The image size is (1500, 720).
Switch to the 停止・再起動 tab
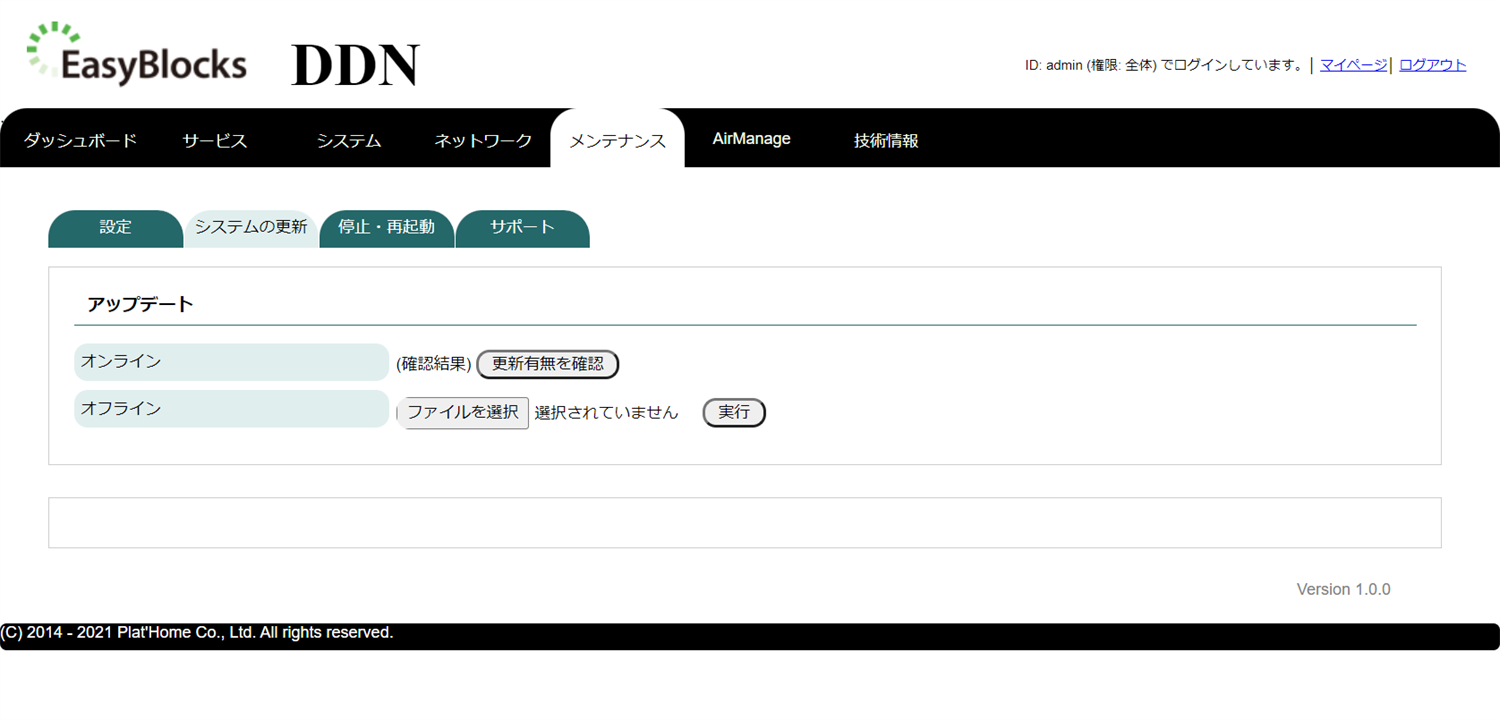387,227
